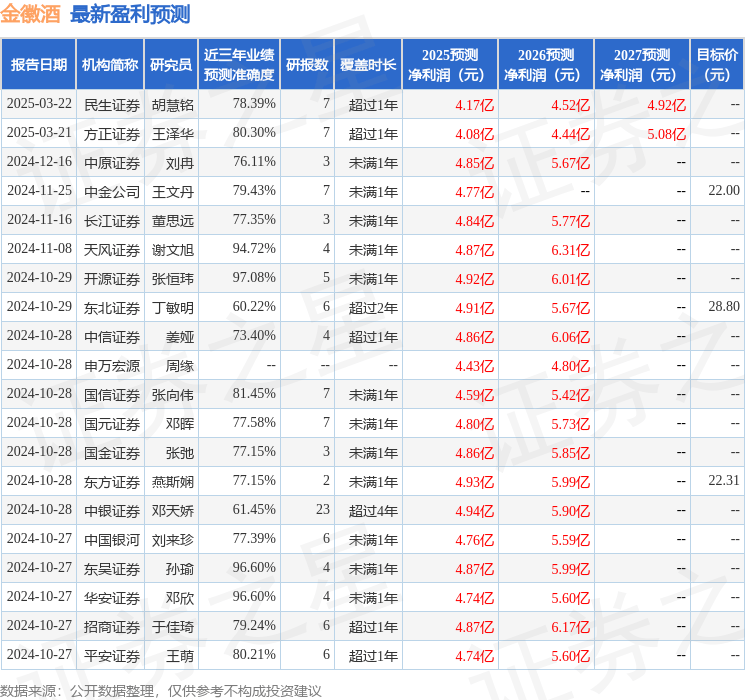Click target price 22.31
Image resolution: width=745 pixels, height=700 pixels.
pos(724,480)
